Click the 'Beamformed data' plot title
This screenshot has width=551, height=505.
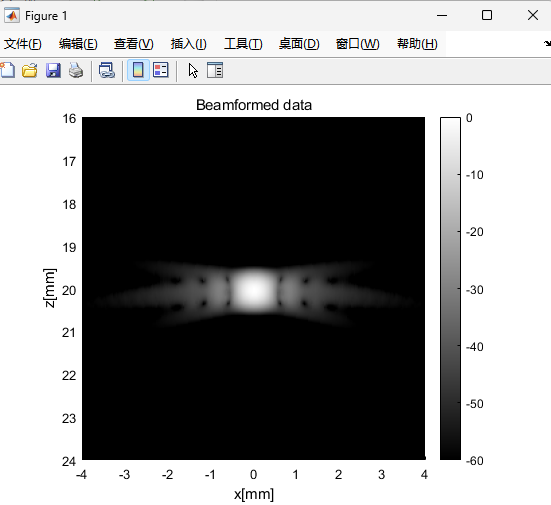click(x=254, y=105)
